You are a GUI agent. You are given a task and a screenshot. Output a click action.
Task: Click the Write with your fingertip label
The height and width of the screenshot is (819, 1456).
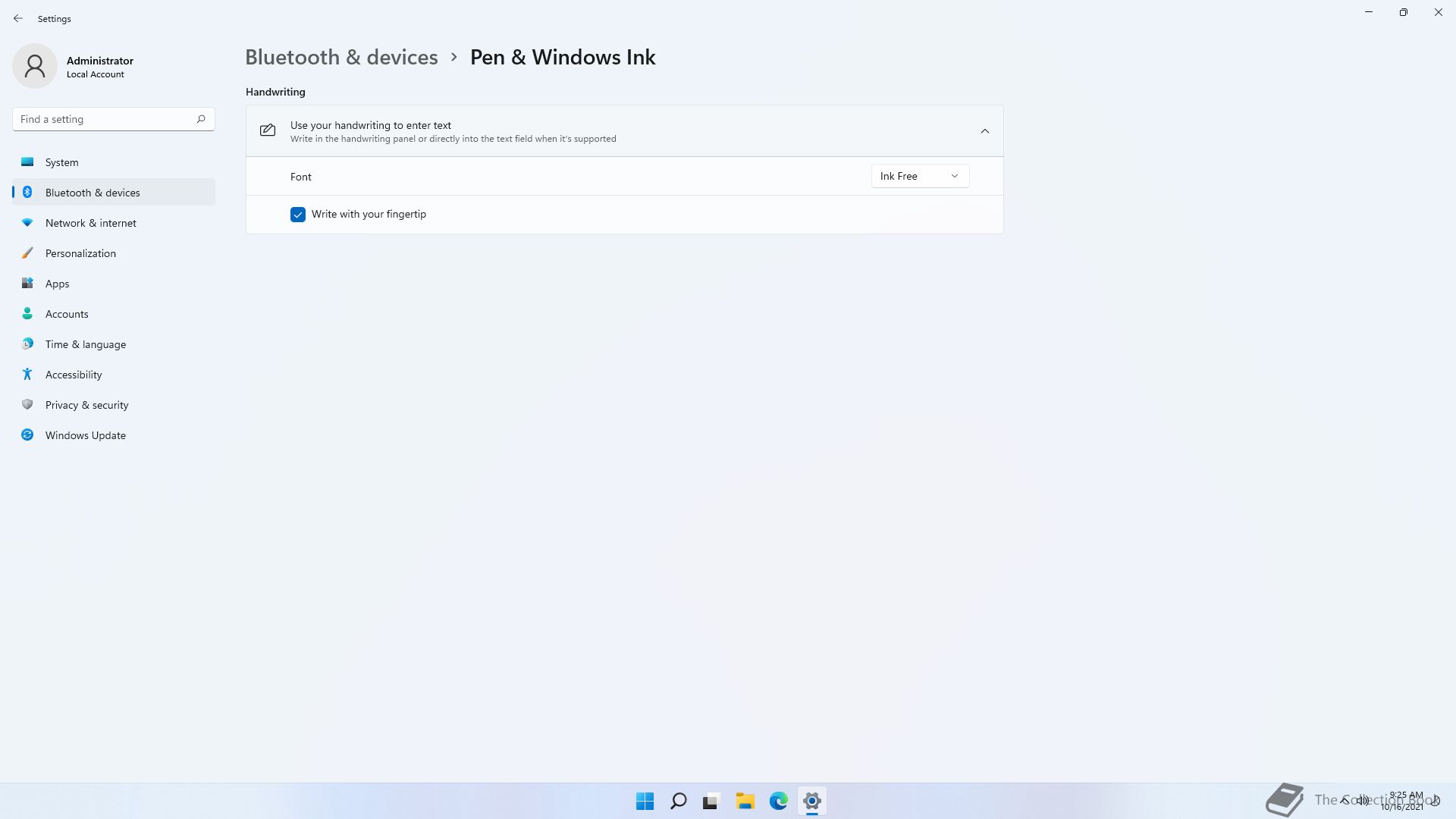(369, 215)
